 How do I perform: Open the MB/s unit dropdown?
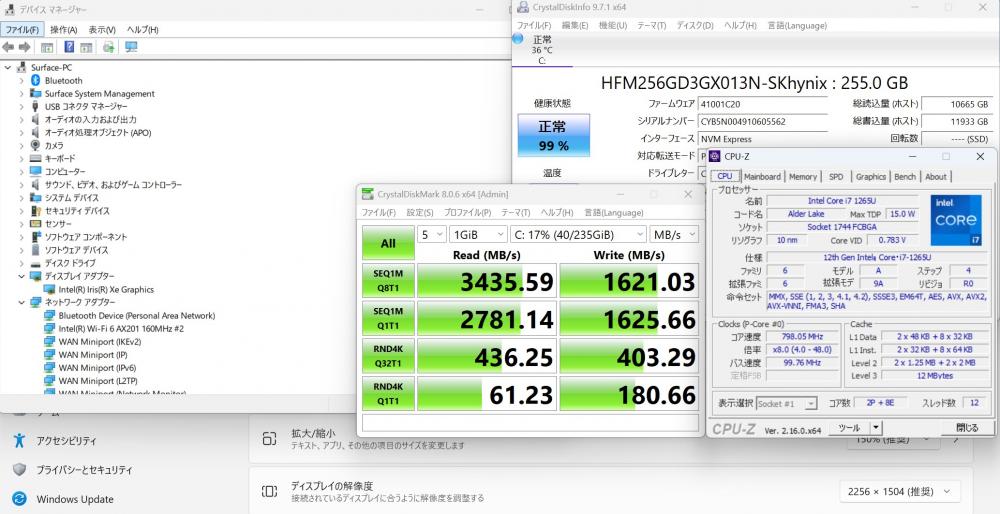pos(674,234)
